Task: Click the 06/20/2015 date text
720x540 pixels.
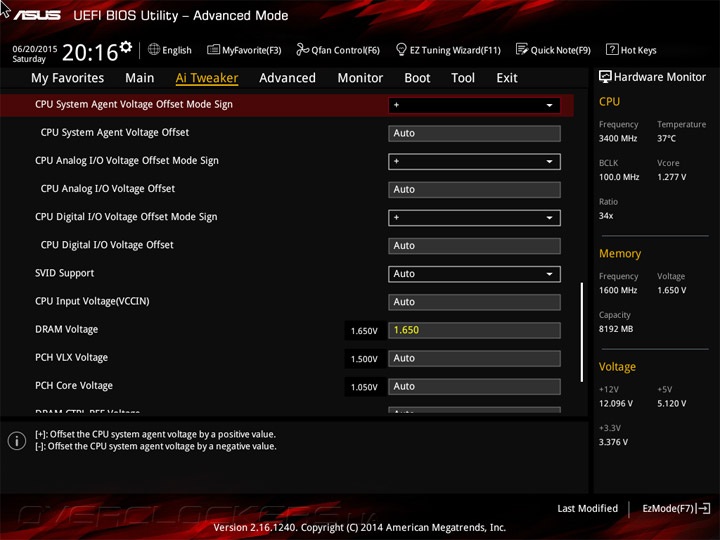Action: [x=34, y=49]
